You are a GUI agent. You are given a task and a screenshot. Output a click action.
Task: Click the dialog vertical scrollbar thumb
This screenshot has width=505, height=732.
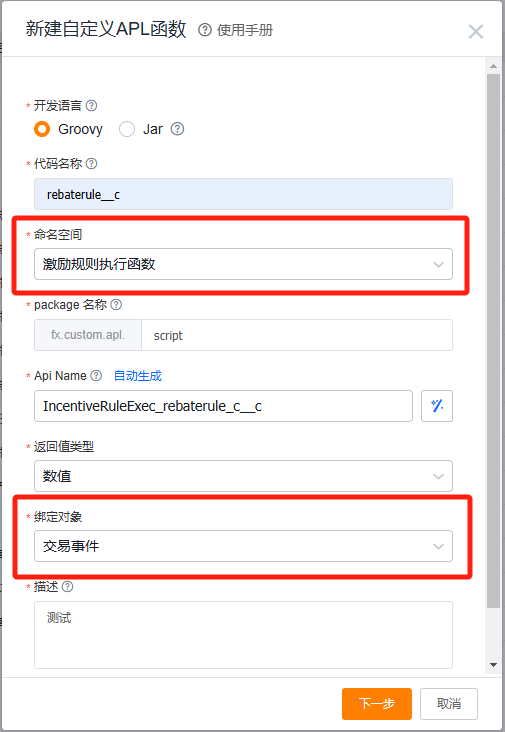[493, 341]
